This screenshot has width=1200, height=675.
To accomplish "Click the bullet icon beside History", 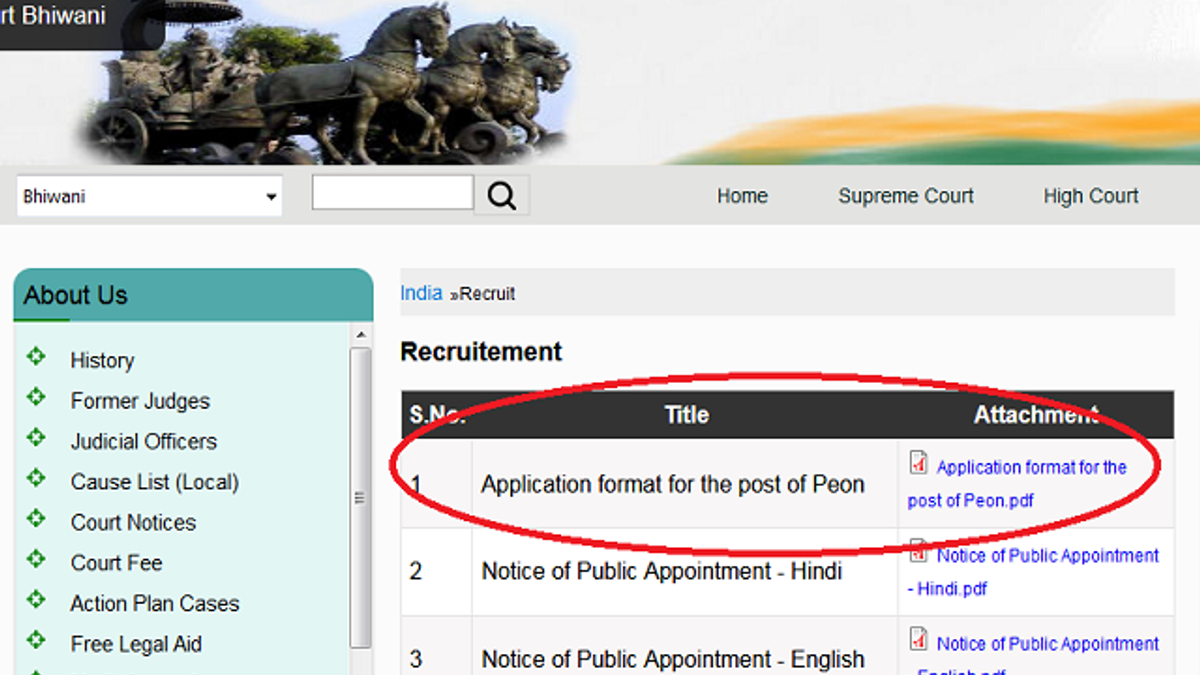I will pos(37,357).
